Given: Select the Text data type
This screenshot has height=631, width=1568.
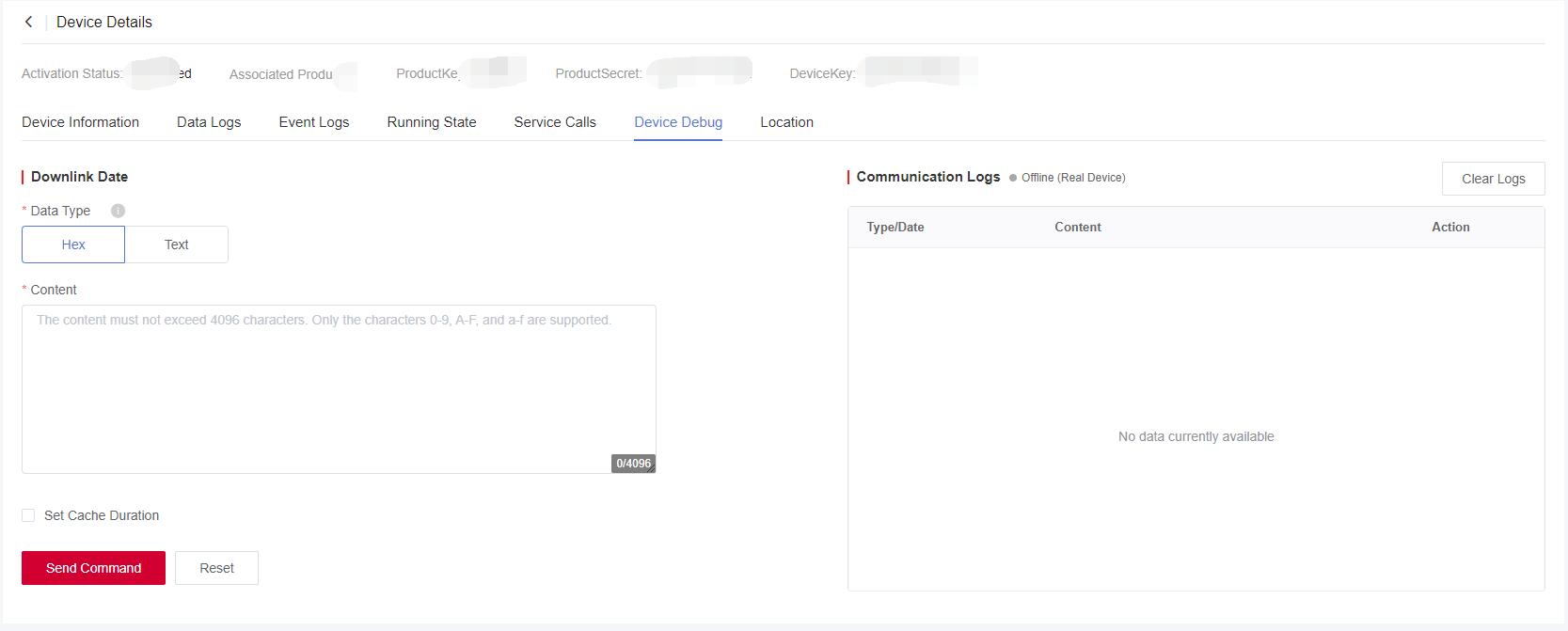Looking at the screenshot, I should [177, 245].
